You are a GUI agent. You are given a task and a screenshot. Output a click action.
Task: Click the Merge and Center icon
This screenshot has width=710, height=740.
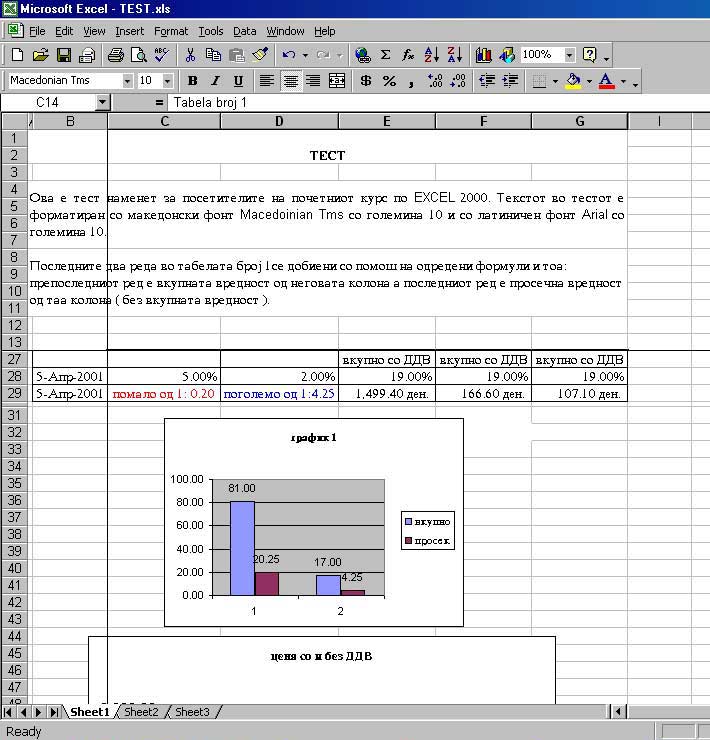tap(337, 81)
